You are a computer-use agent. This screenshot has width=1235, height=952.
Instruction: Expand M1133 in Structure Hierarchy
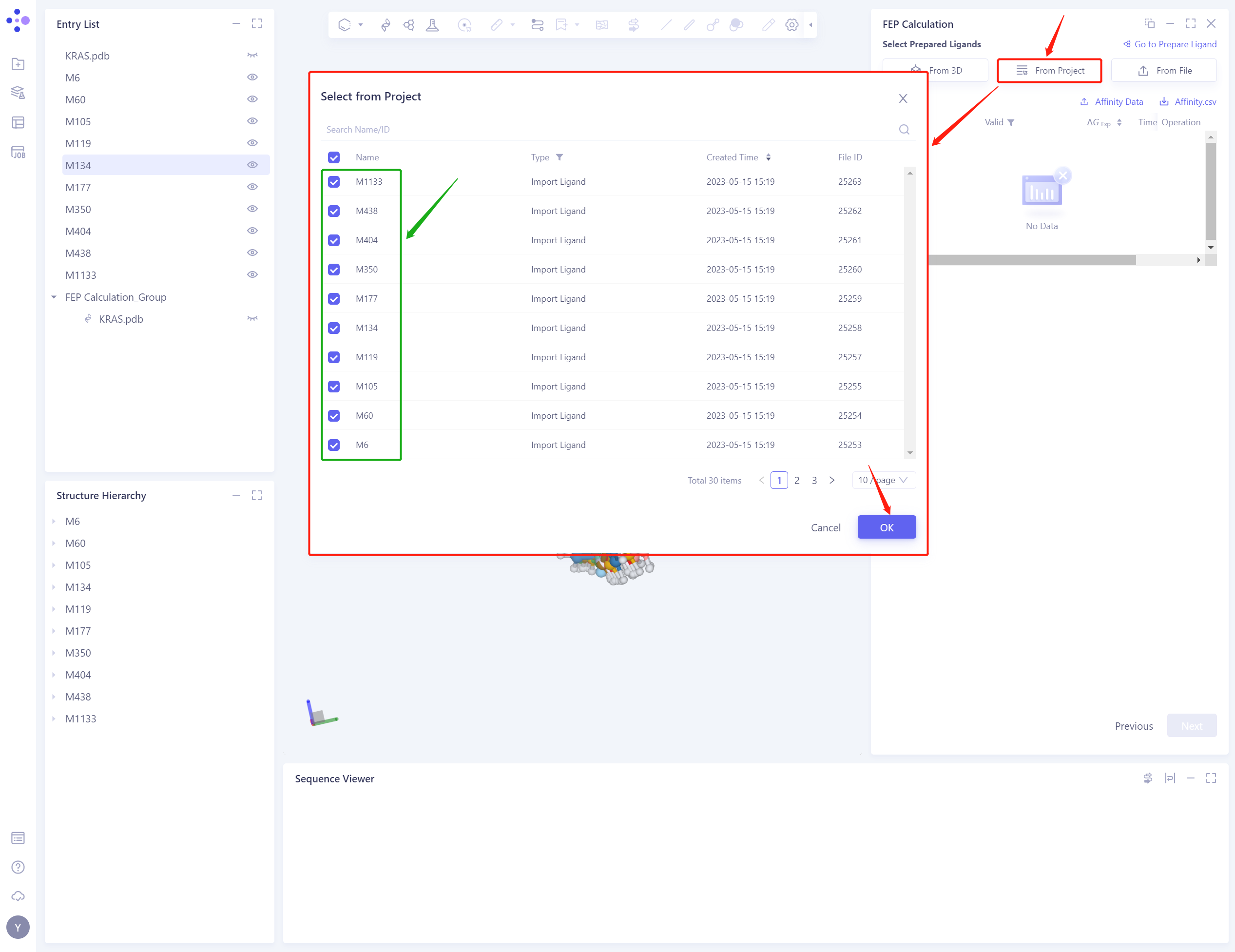pos(54,719)
